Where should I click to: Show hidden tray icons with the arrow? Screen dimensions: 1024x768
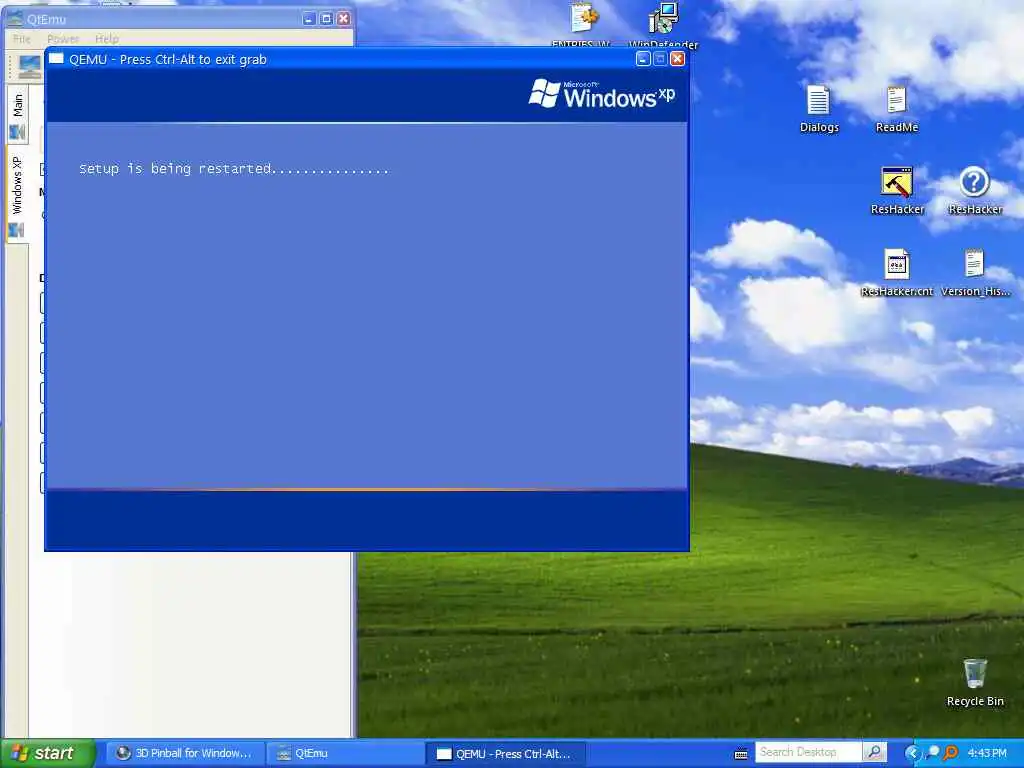coord(911,753)
